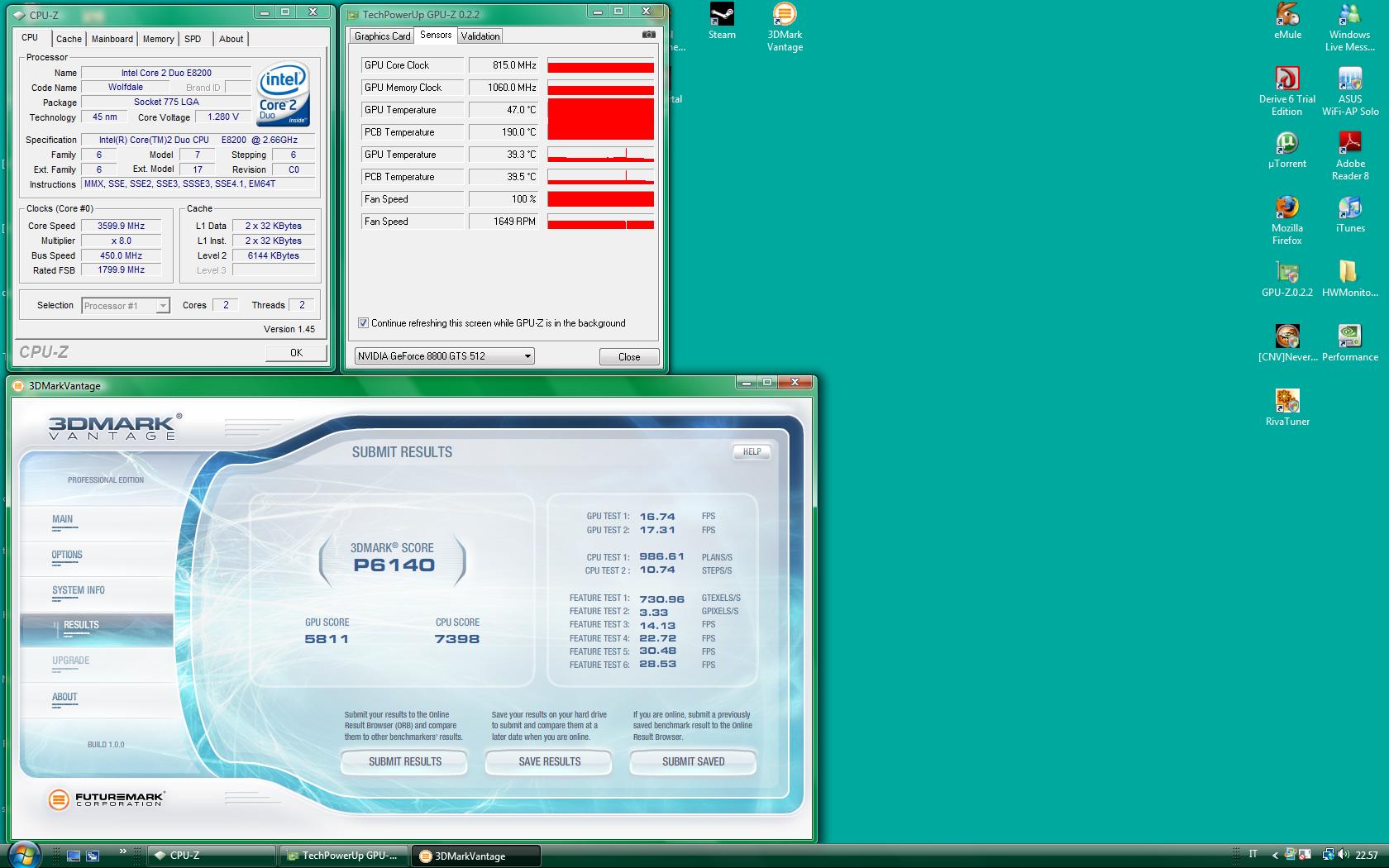
Task: Click the Windows Start orb
Action: click(x=23, y=854)
